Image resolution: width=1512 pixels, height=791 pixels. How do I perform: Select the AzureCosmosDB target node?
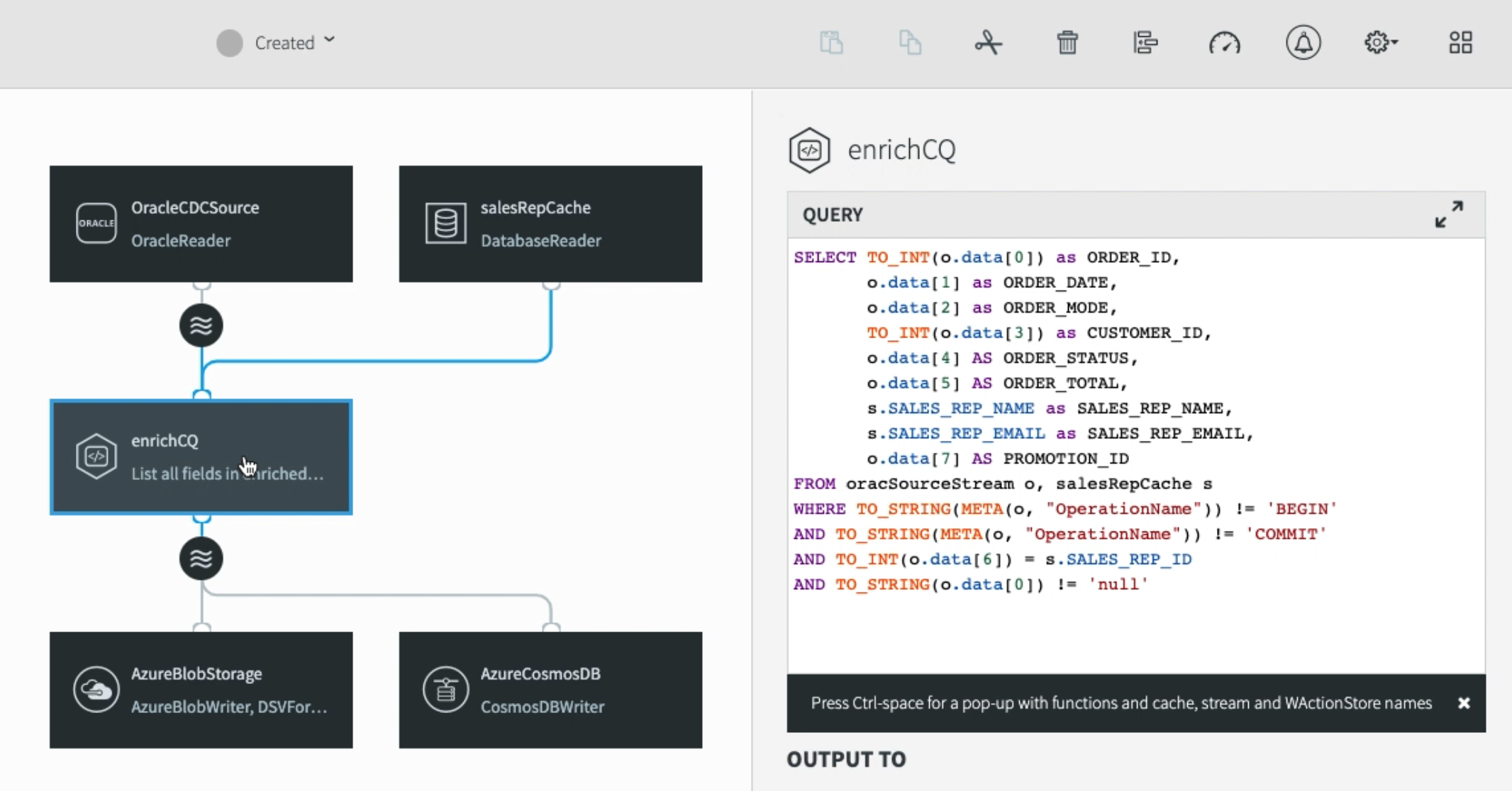(550, 690)
